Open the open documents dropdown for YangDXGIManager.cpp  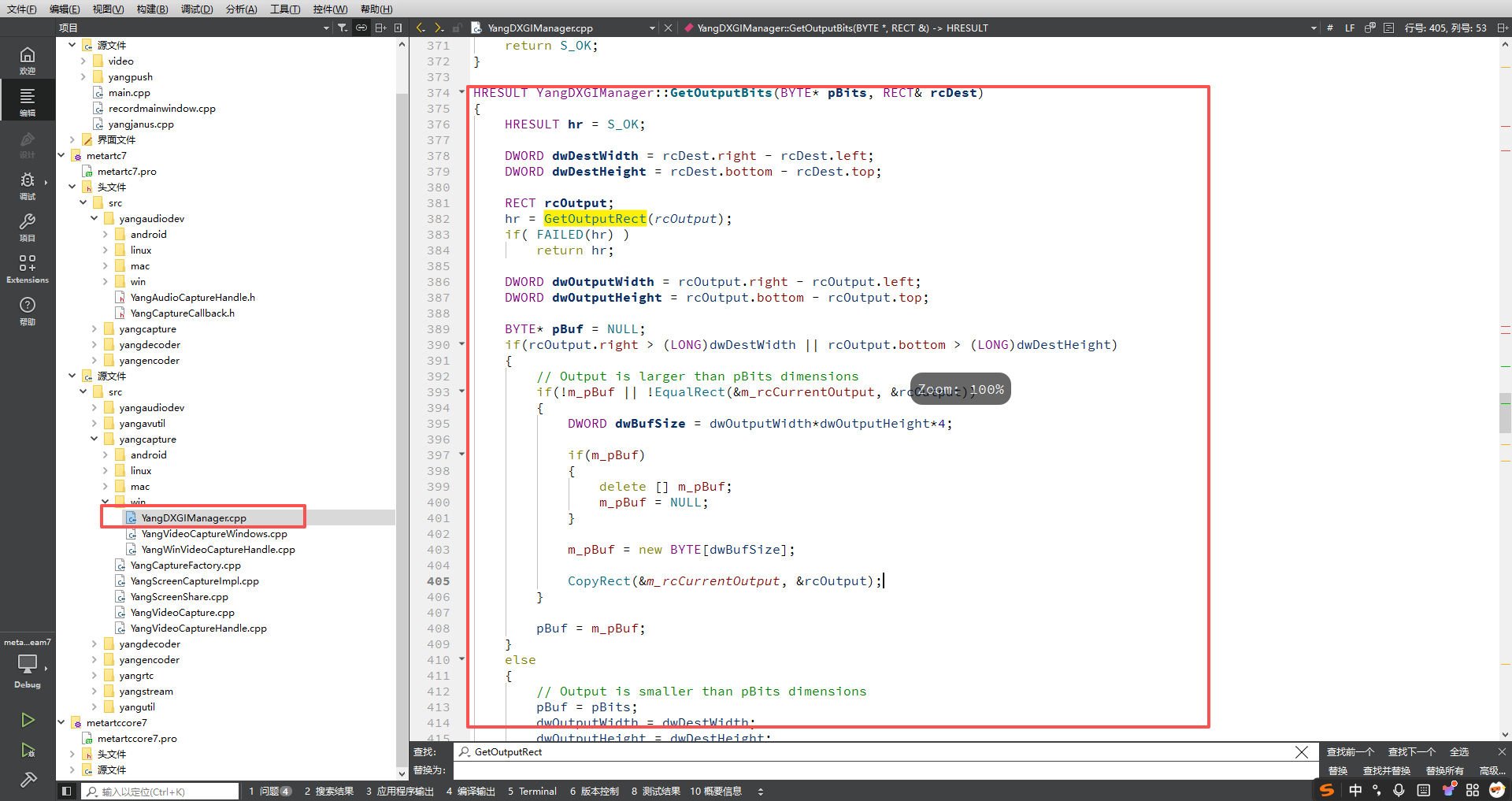(652, 28)
